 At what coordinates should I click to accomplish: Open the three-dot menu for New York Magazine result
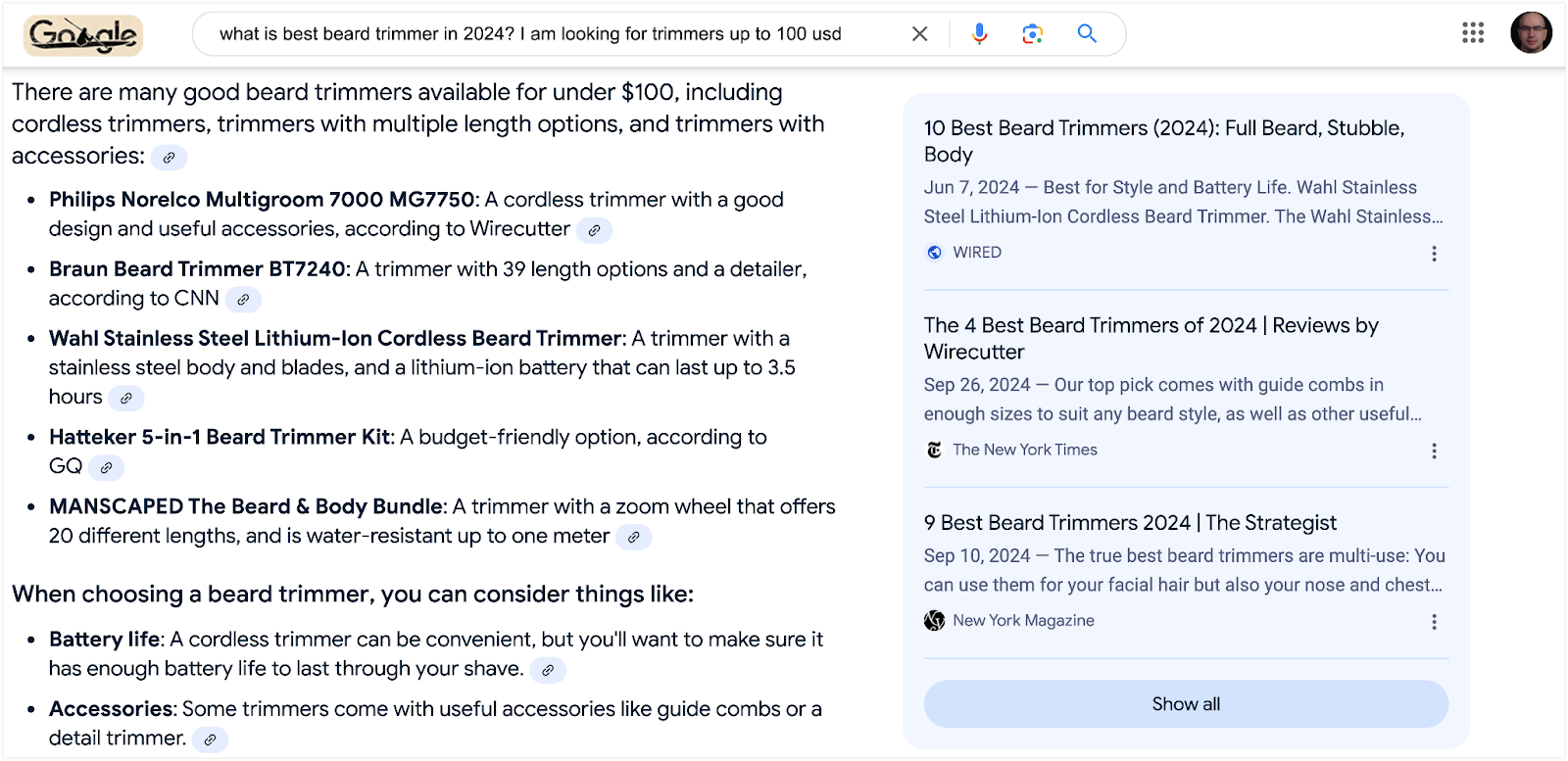(x=1434, y=622)
